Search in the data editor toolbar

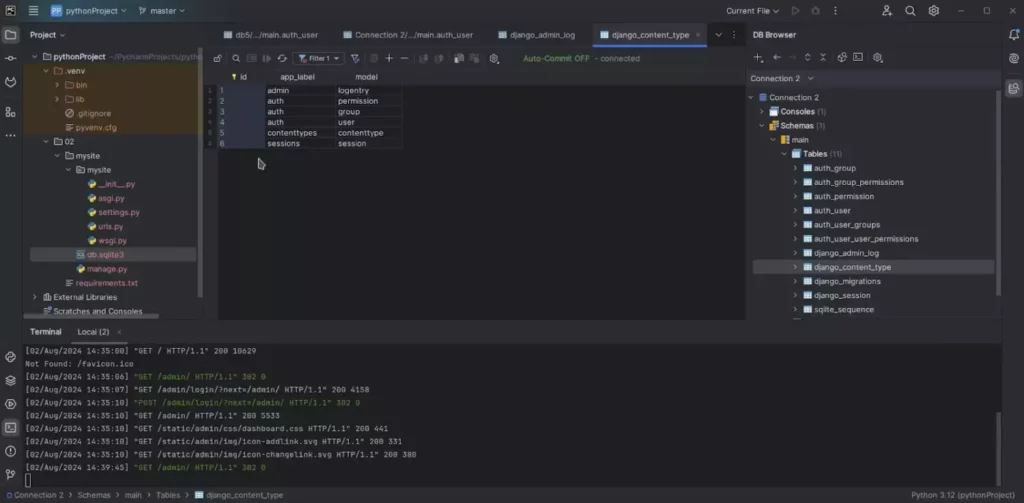(236, 58)
